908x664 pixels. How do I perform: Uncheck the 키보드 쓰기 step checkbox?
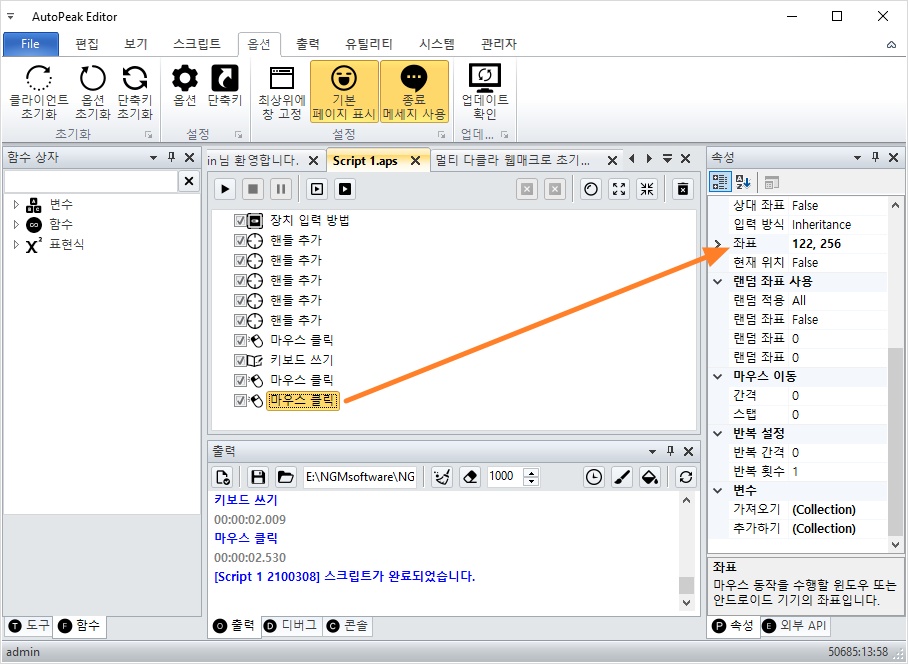240,360
